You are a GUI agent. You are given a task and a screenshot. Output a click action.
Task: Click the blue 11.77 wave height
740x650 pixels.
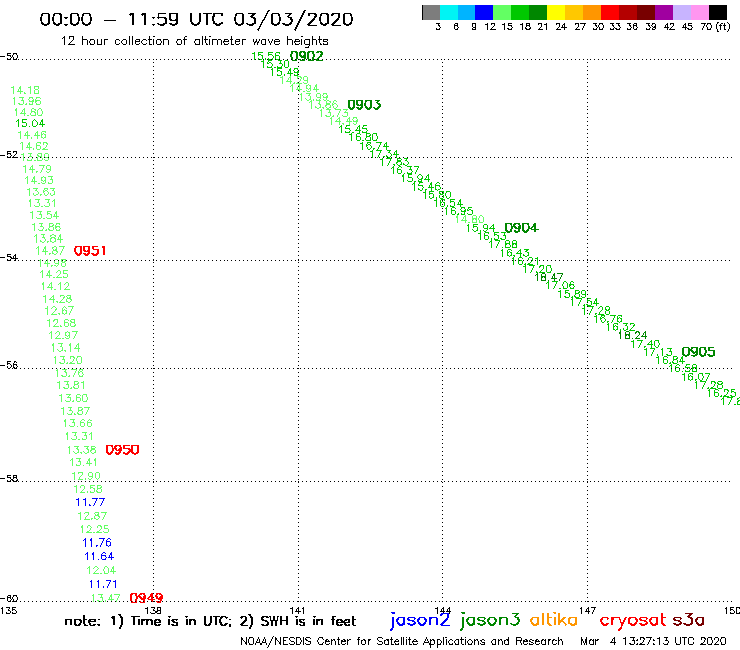(x=90, y=502)
